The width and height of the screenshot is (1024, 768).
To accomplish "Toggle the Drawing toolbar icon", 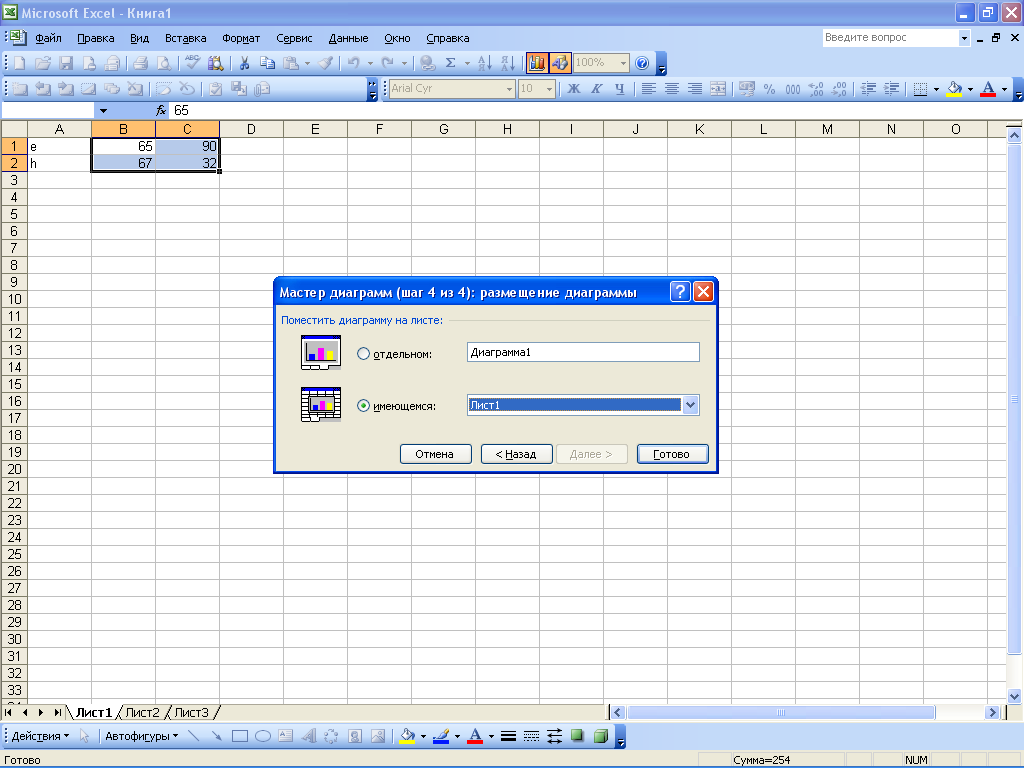I will pyautogui.click(x=559, y=63).
